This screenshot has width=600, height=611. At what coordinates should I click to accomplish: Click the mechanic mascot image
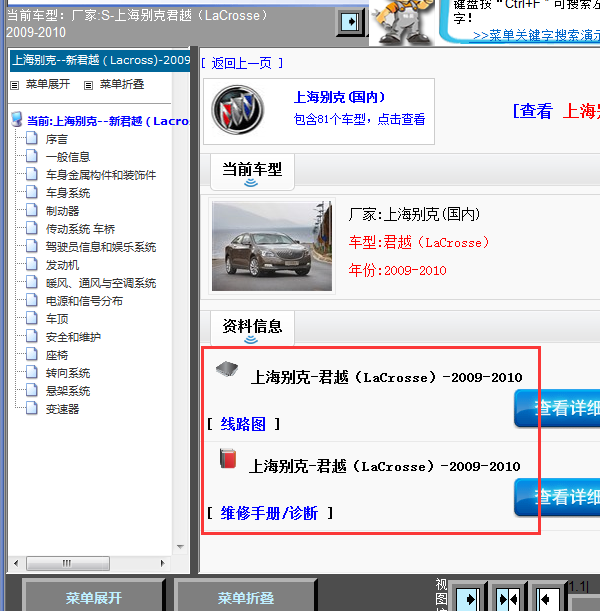[402, 21]
